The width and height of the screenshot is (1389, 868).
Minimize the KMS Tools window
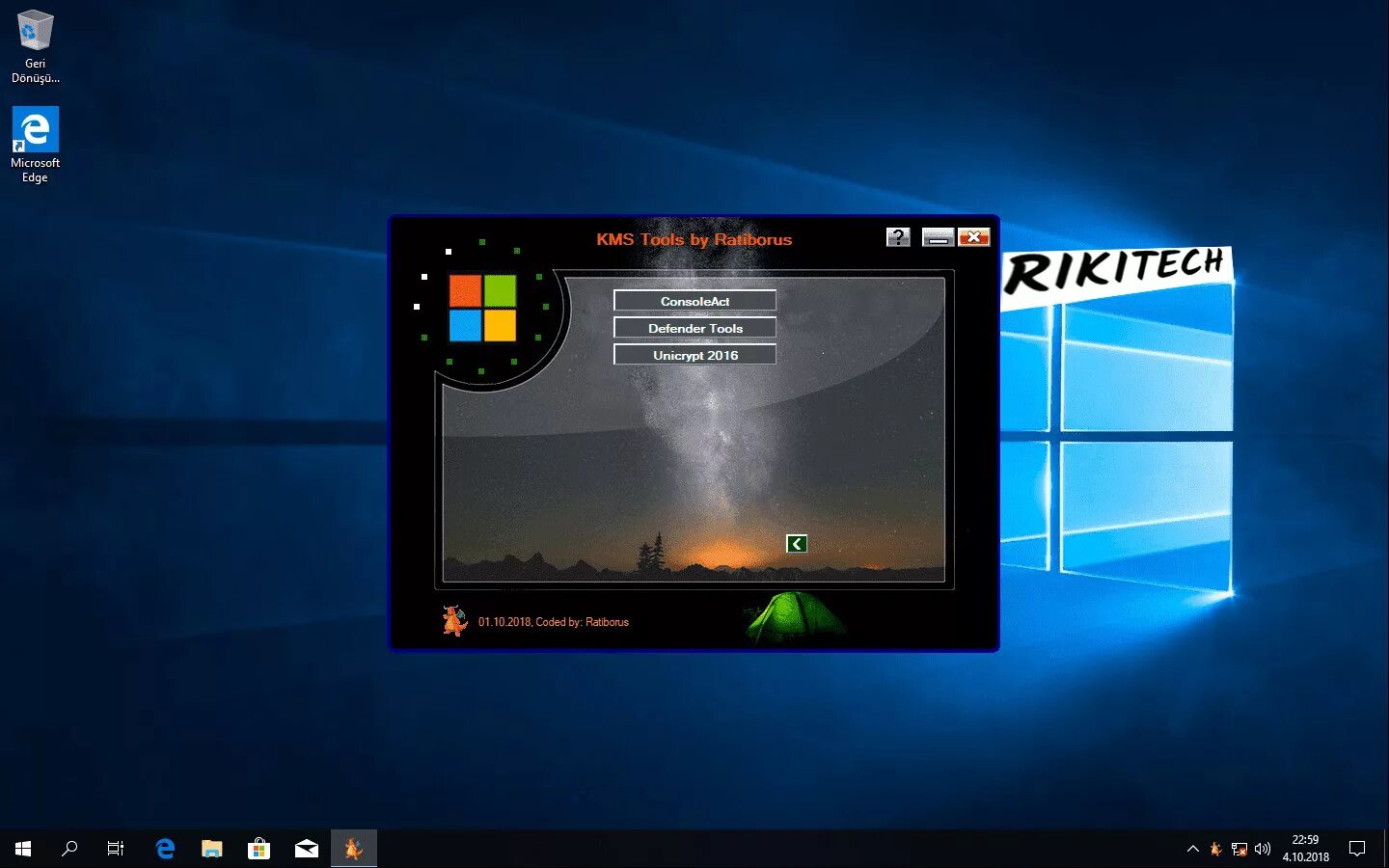[x=938, y=237]
